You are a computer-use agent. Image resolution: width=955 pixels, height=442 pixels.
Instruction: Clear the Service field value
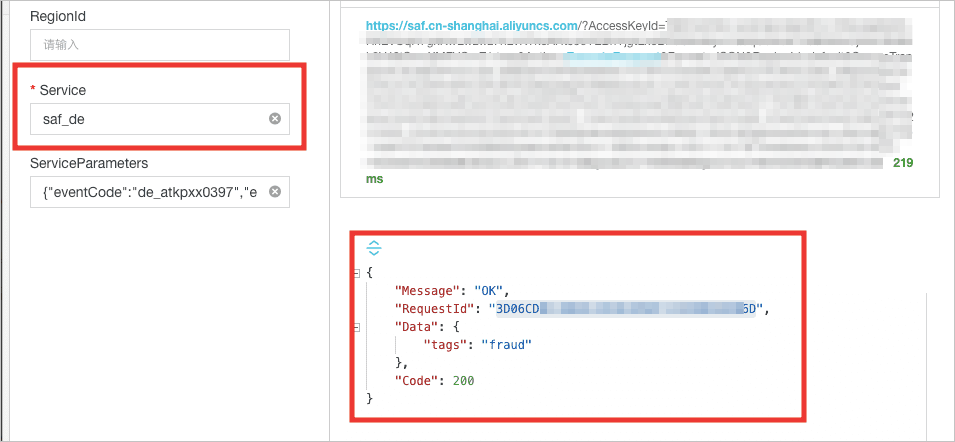coord(275,119)
